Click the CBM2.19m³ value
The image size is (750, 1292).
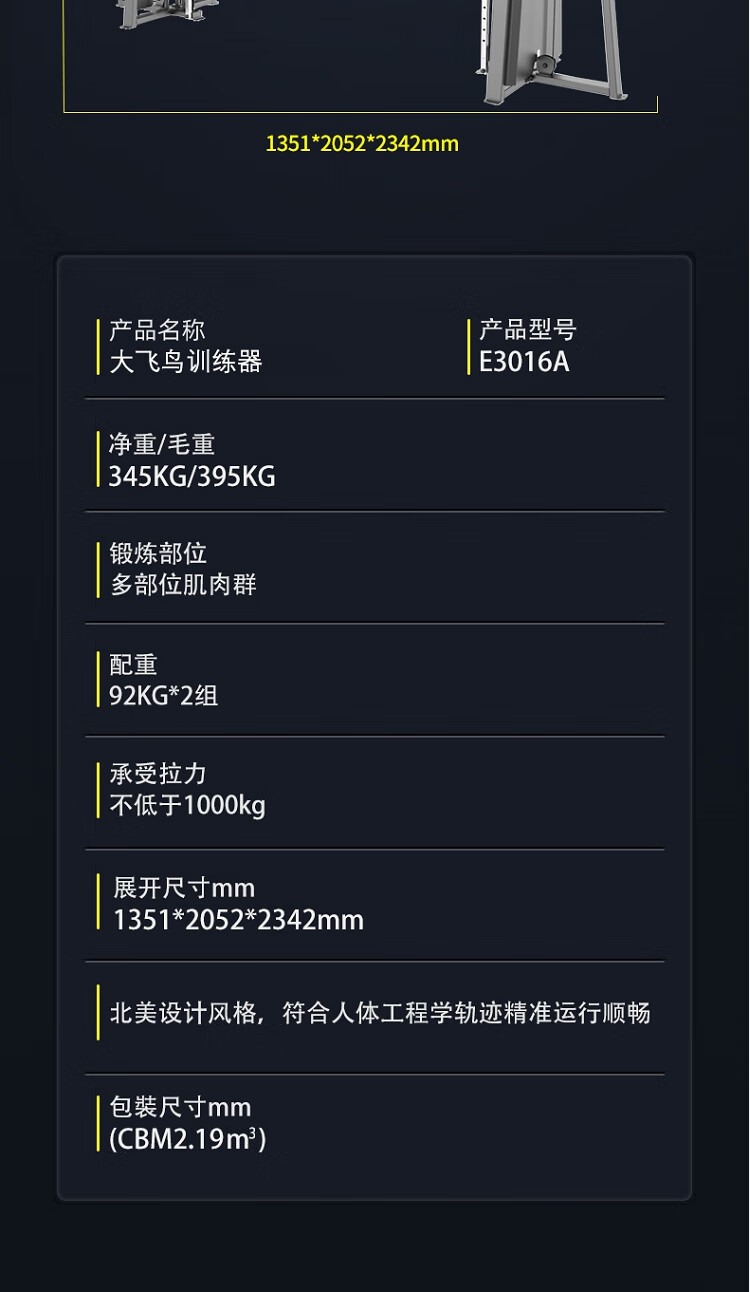[x=188, y=1139]
